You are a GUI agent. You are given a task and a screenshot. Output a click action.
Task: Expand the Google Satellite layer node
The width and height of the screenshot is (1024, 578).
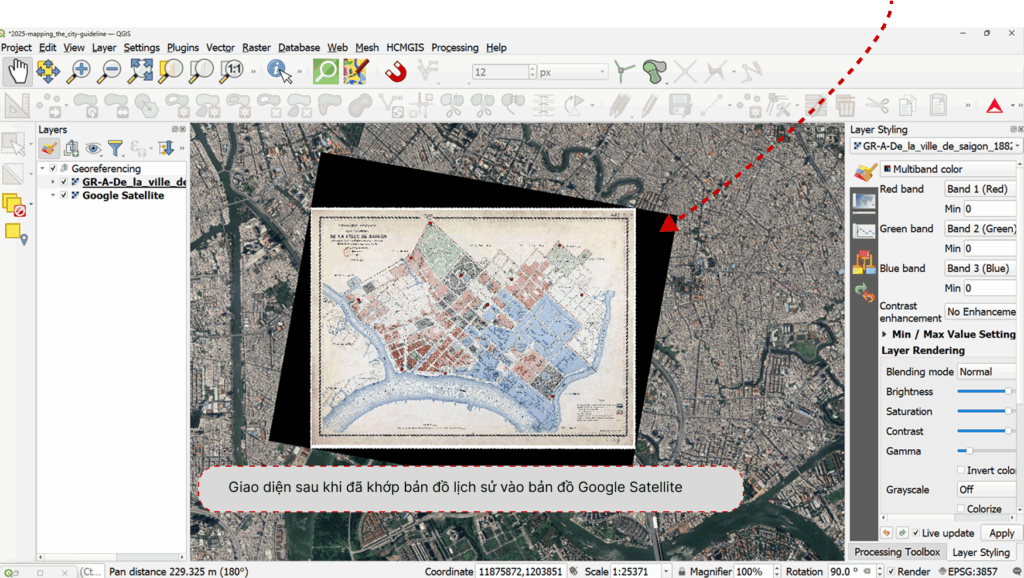tap(53, 195)
